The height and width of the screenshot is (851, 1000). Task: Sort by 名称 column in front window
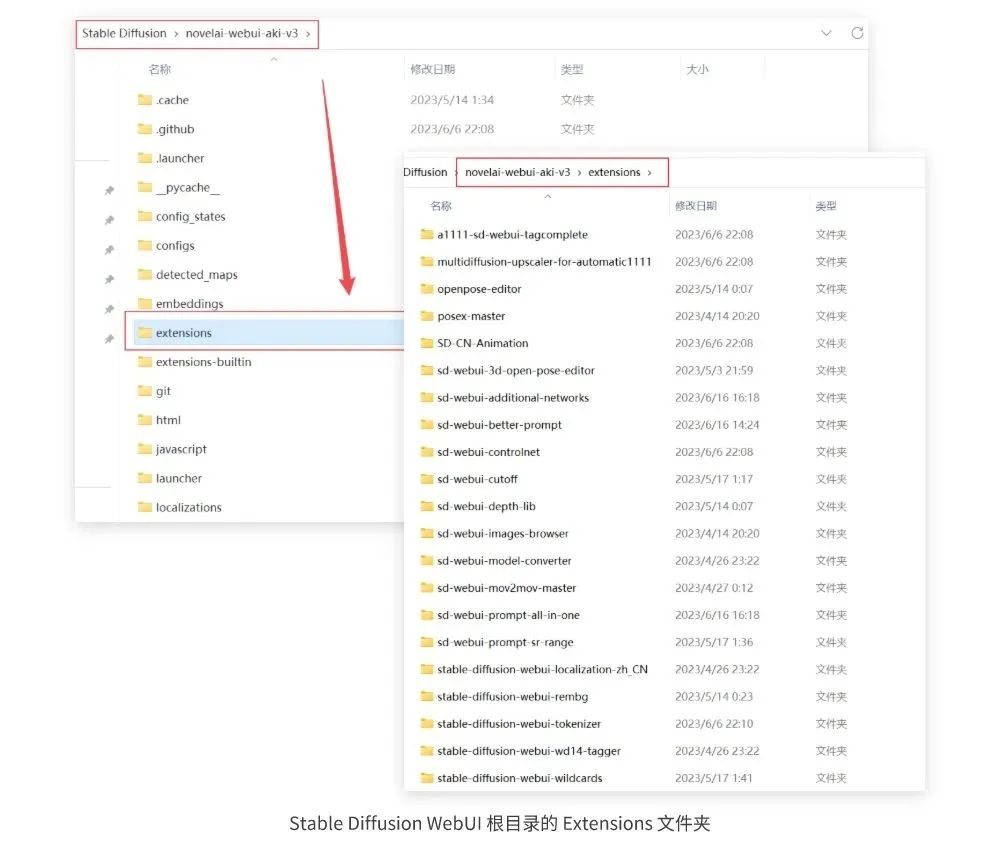[441, 206]
